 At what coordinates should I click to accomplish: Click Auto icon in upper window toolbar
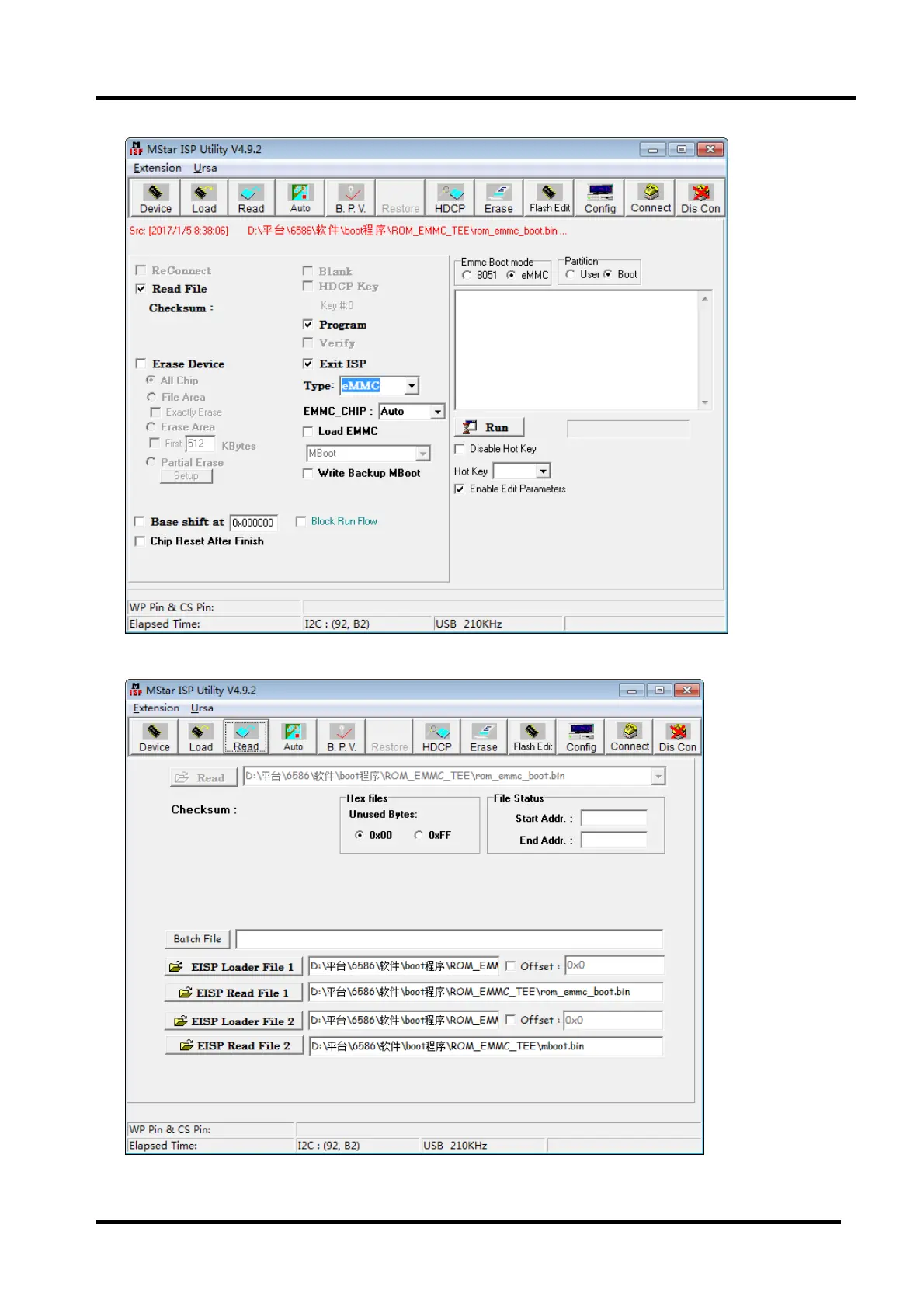point(300,198)
